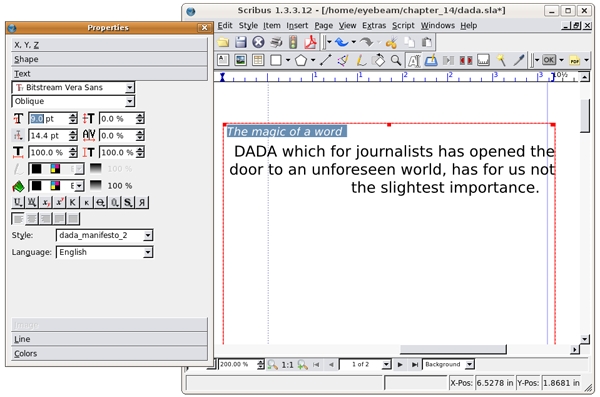Viewport: 600px width, 397px height.
Task: Select the Insert Table tool
Action: (x=258, y=60)
